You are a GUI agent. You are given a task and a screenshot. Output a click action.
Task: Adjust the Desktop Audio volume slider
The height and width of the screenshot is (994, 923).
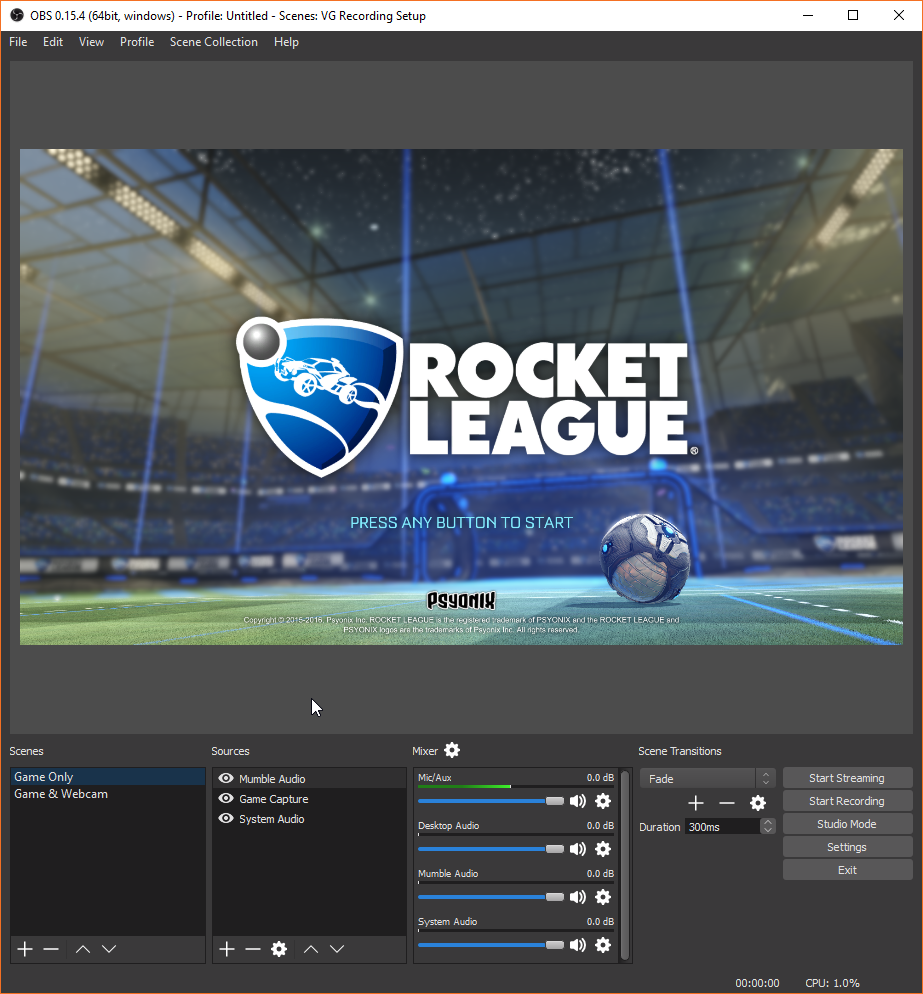[x=491, y=849]
